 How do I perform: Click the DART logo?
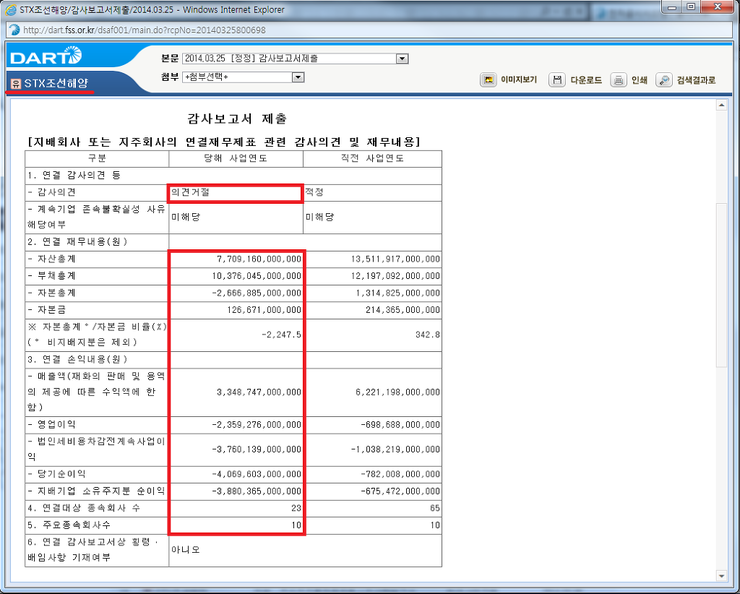[x=46, y=56]
